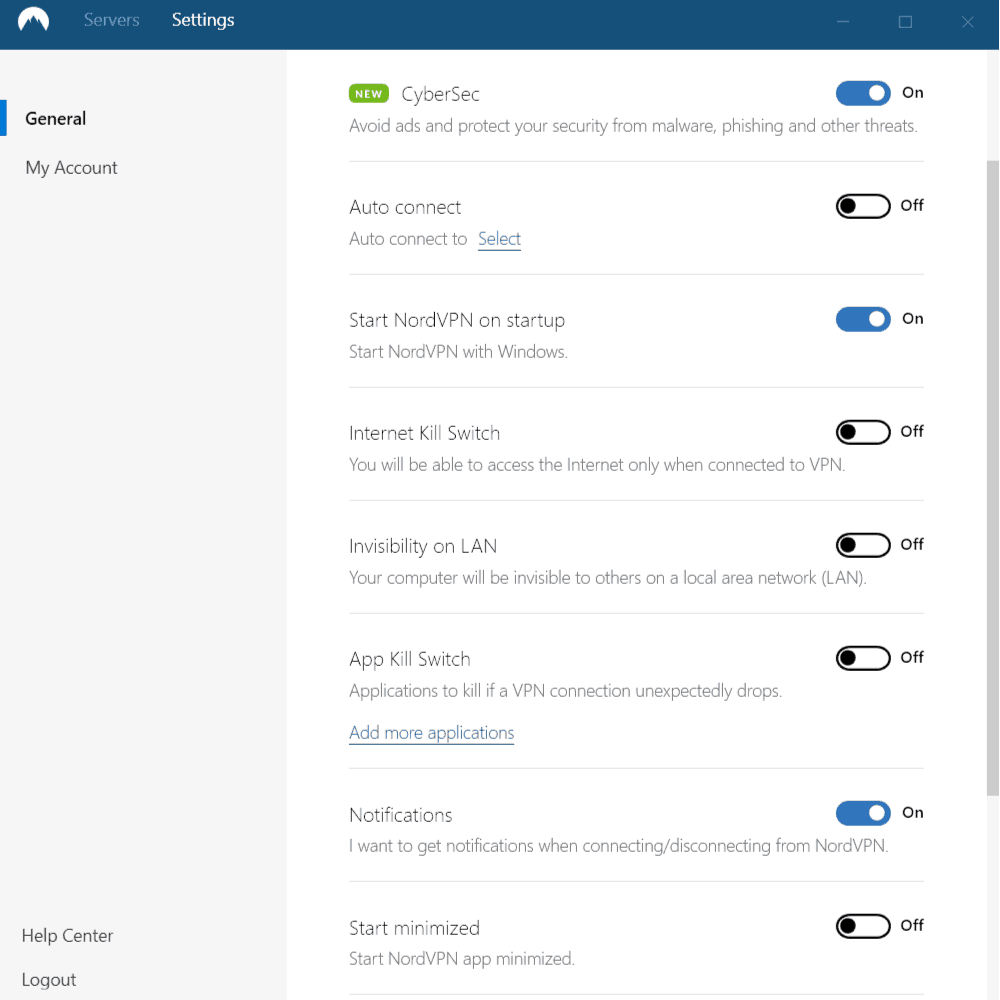Click the Invisibility on LAN heading
This screenshot has height=1000, width=1000.
(x=423, y=546)
